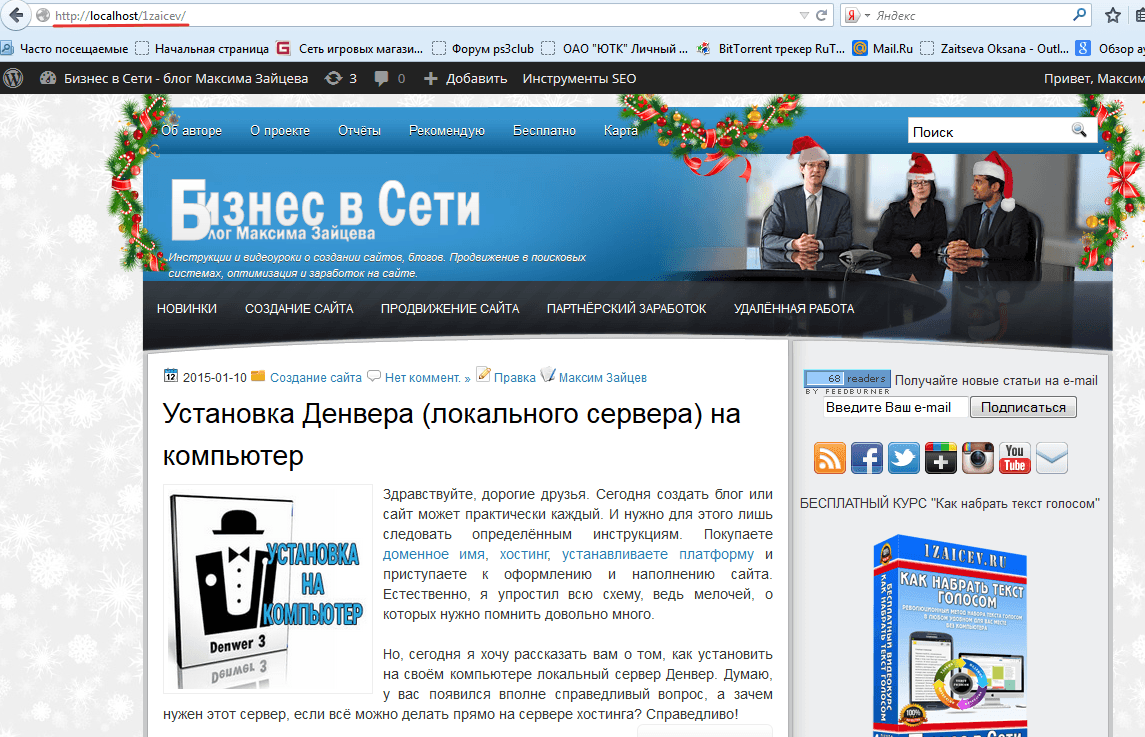Open the Instagram camera icon
This screenshot has width=1145, height=737.
click(978, 458)
